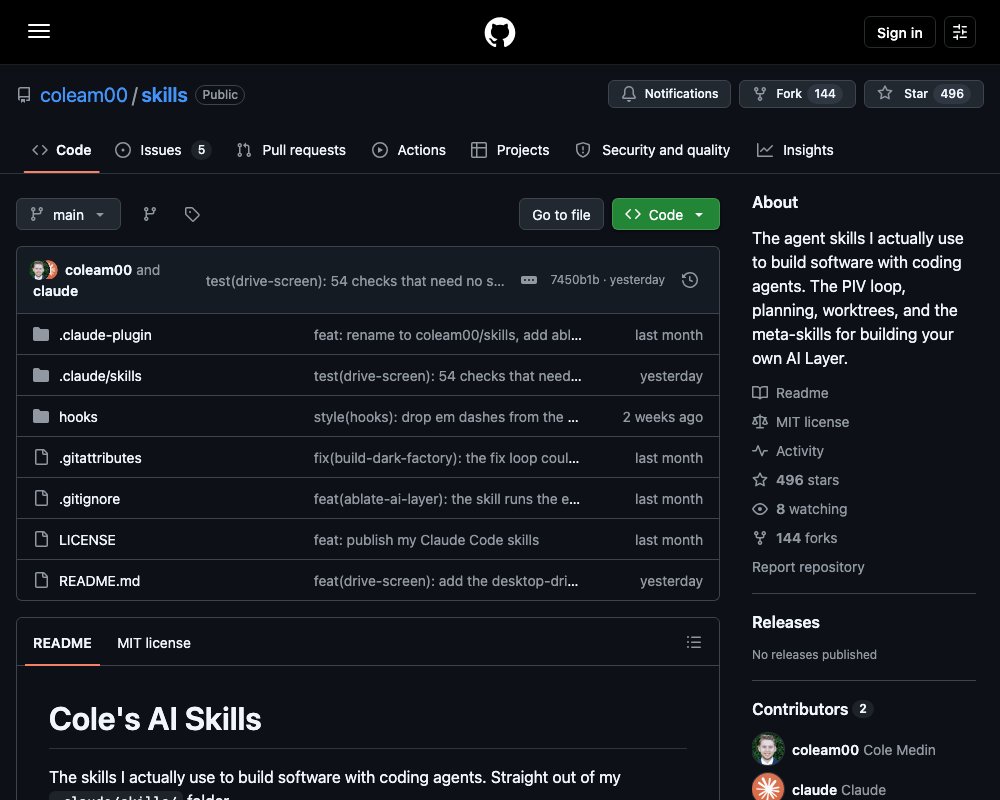Click the 'yesterday' timestamp on README.md row
The image size is (1000, 800).
tap(671, 581)
